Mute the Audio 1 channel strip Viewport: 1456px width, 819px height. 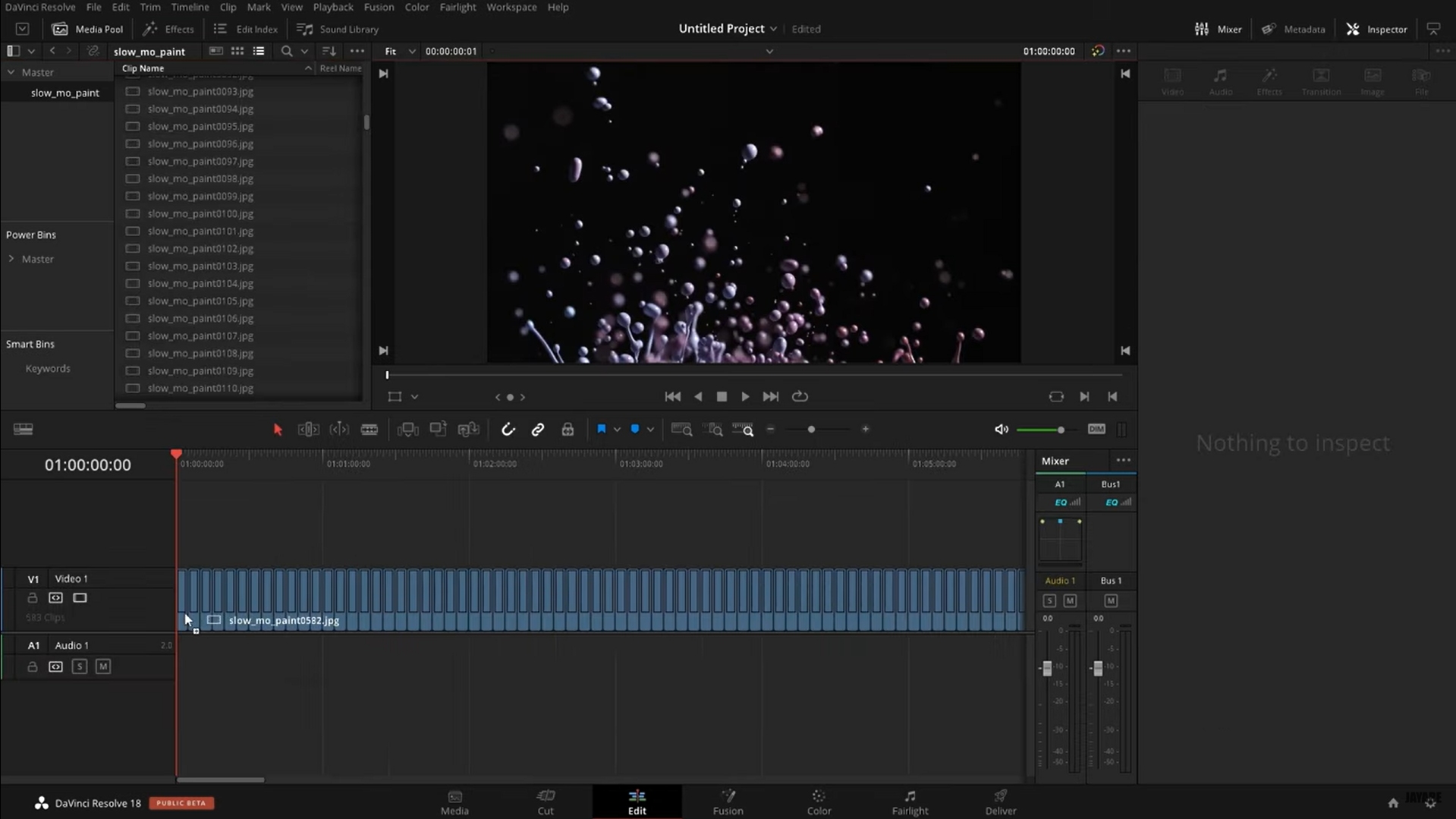1070,600
